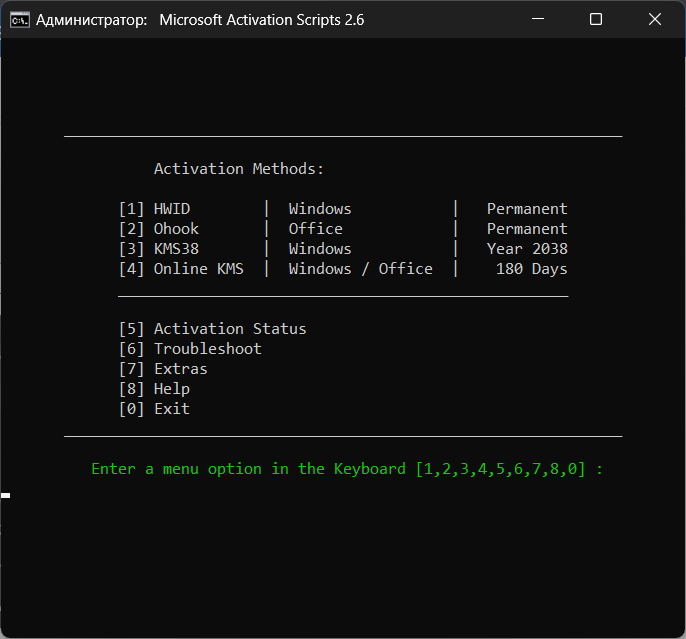Click the 'Year 2038' text in KMS38 row

tap(527, 249)
